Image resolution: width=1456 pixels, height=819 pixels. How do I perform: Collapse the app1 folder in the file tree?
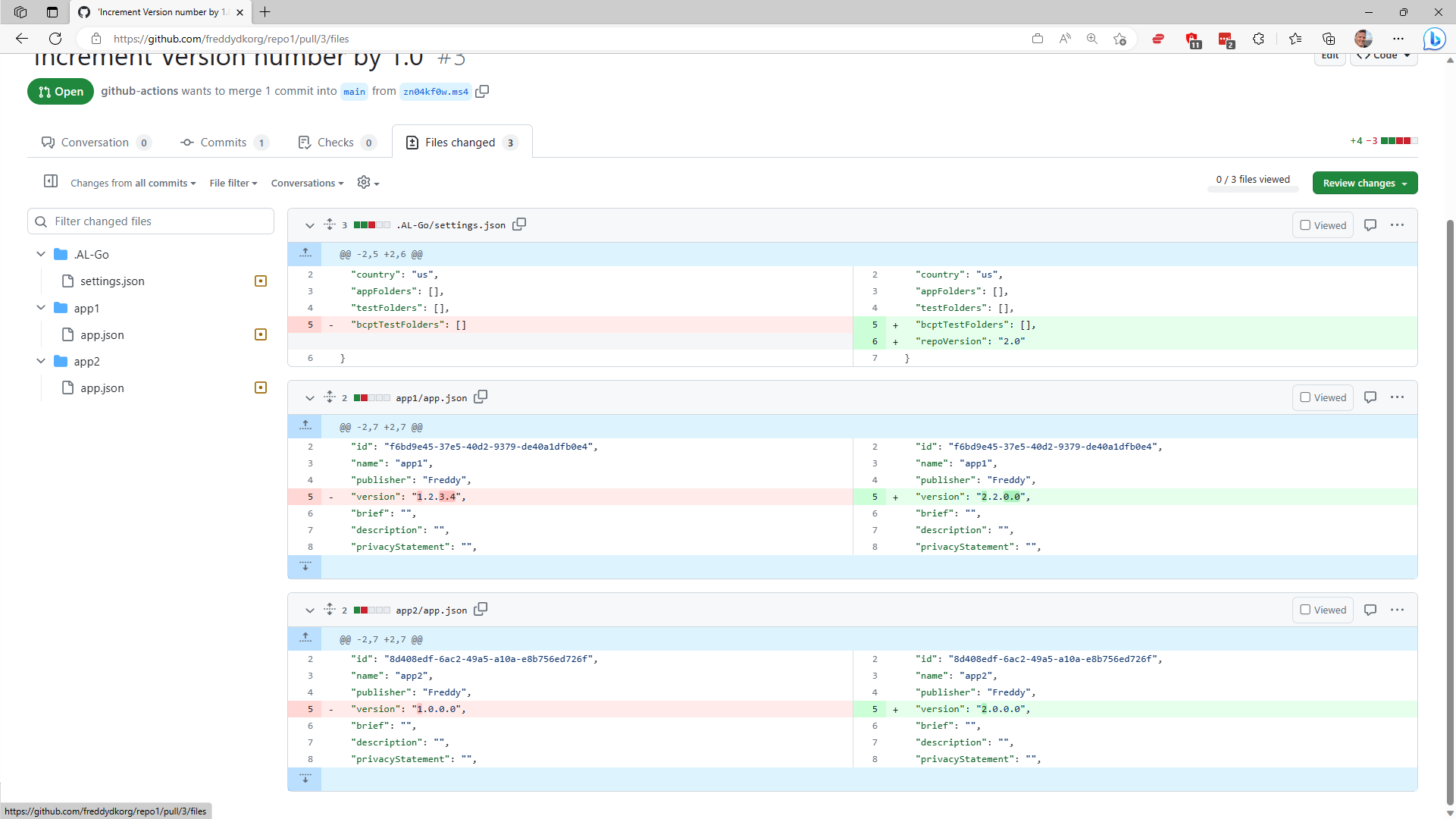pyautogui.click(x=41, y=308)
